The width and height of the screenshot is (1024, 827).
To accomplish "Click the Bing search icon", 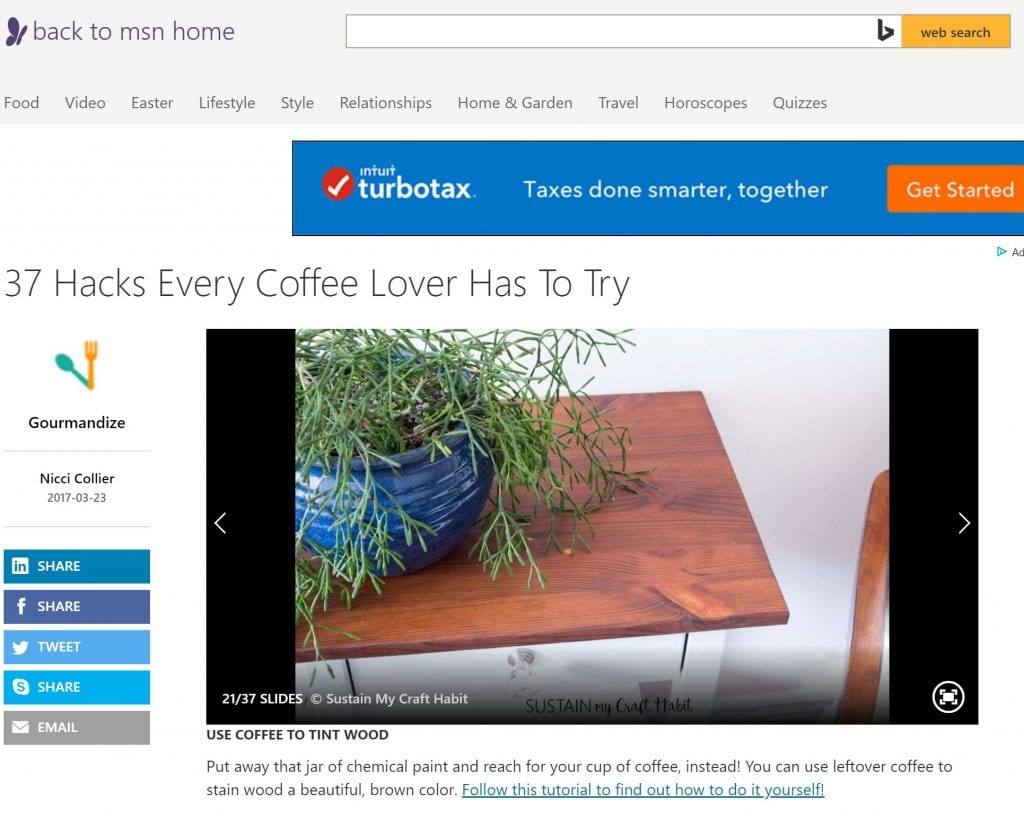I will (x=885, y=31).
